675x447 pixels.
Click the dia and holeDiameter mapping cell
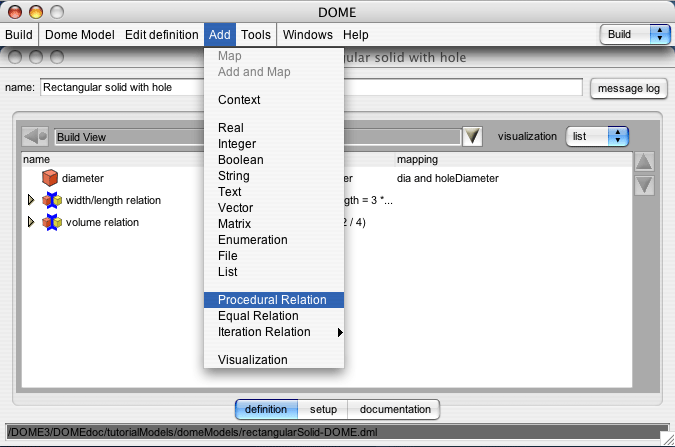448,178
